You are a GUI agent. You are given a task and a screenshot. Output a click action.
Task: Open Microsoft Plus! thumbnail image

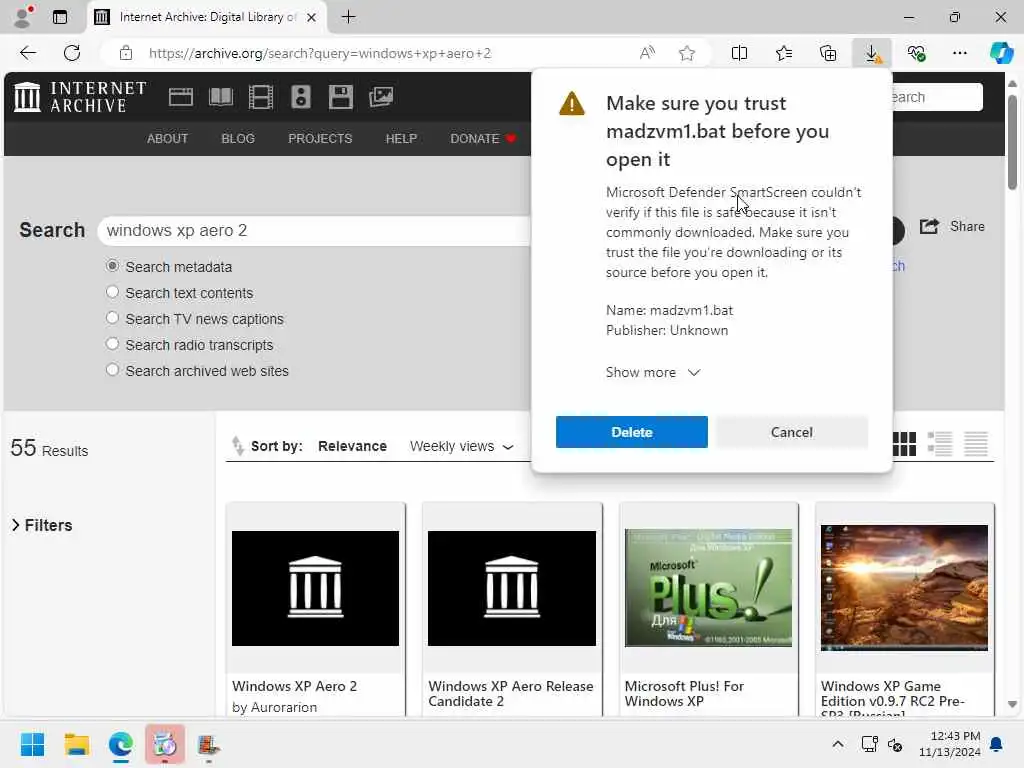(x=708, y=587)
